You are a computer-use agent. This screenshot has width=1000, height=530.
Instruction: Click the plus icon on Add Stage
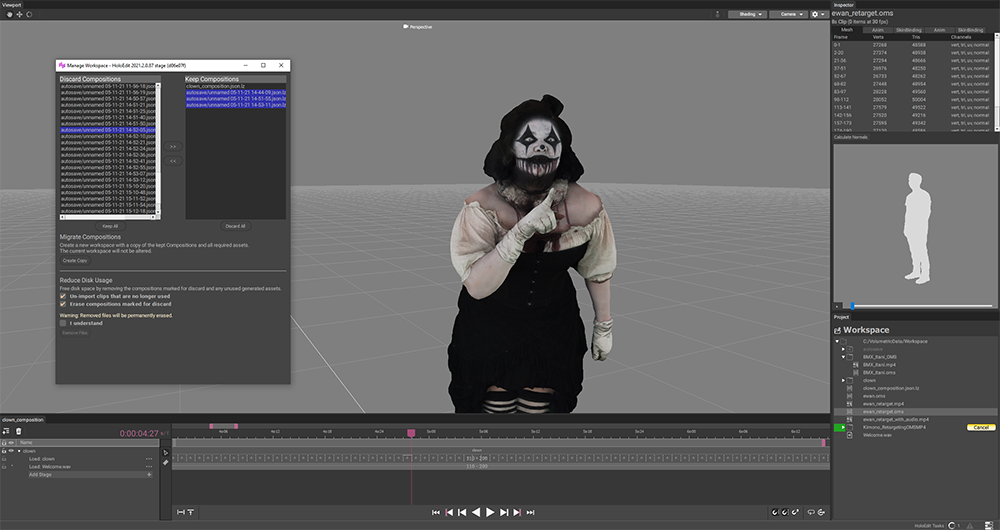[x=149, y=475]
